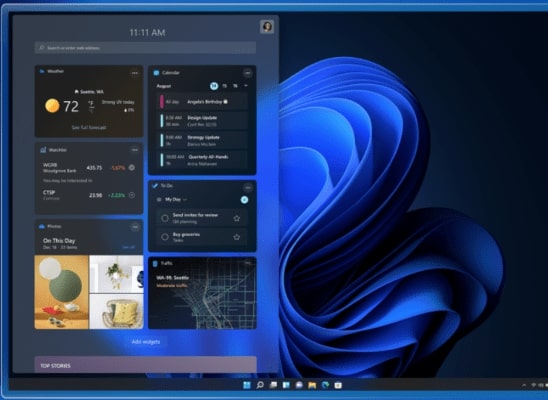548x400 pixels.
Task: Open the colorful spheres photo thumbnail
Action: click(61, 292)
